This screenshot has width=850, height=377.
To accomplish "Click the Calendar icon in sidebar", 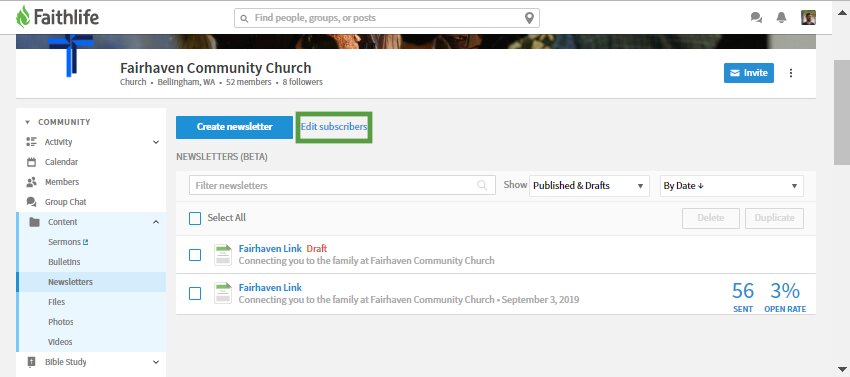I will coord(31,162).
